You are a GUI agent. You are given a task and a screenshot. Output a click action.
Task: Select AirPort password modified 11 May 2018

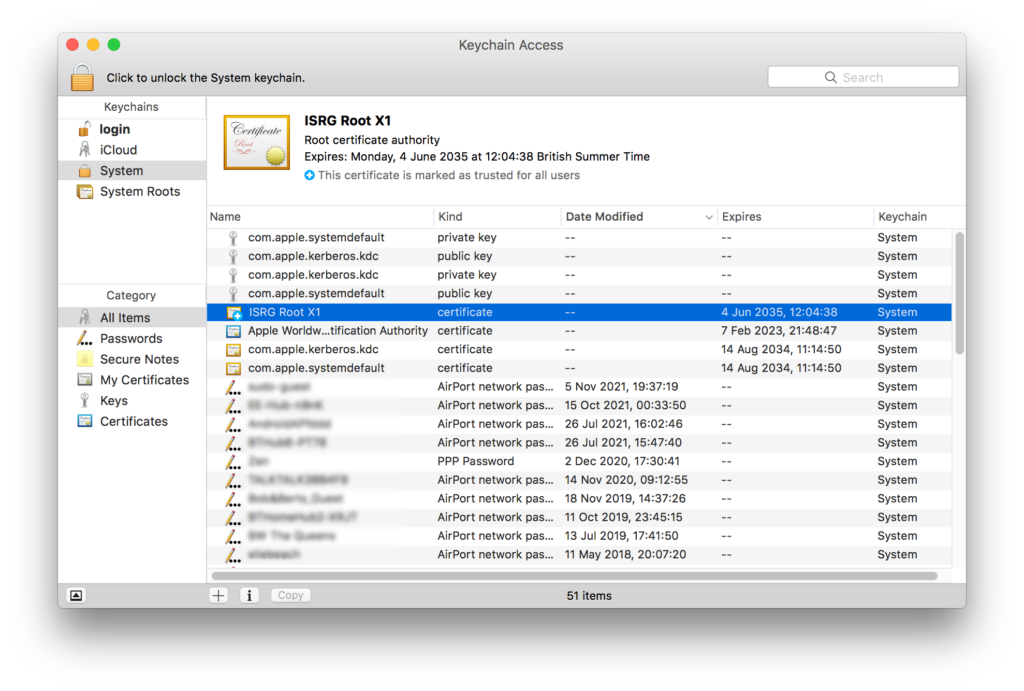click(579, 554)
